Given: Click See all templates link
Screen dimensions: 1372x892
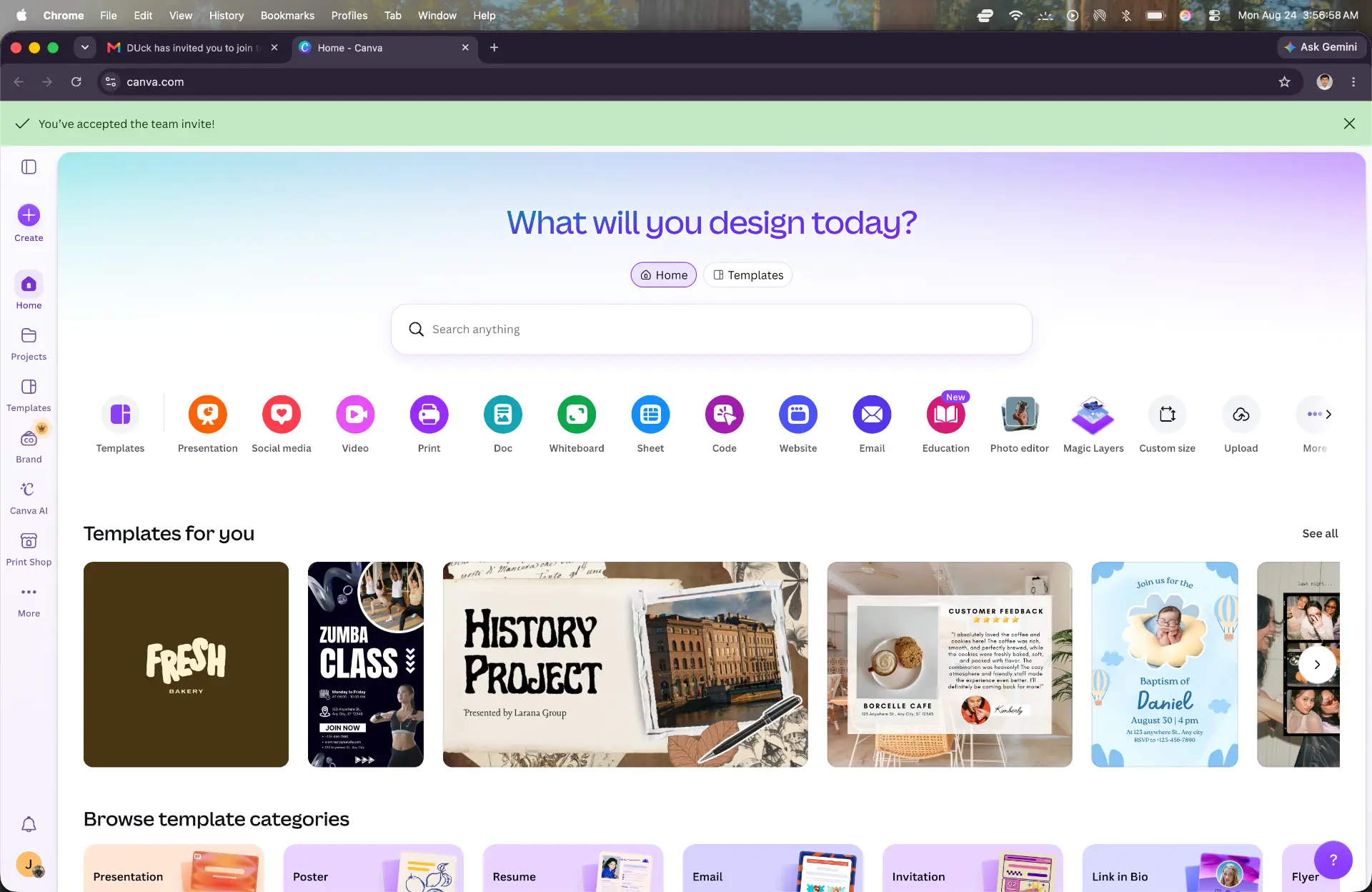Looking at the screenshot, I should point(1320,533).
